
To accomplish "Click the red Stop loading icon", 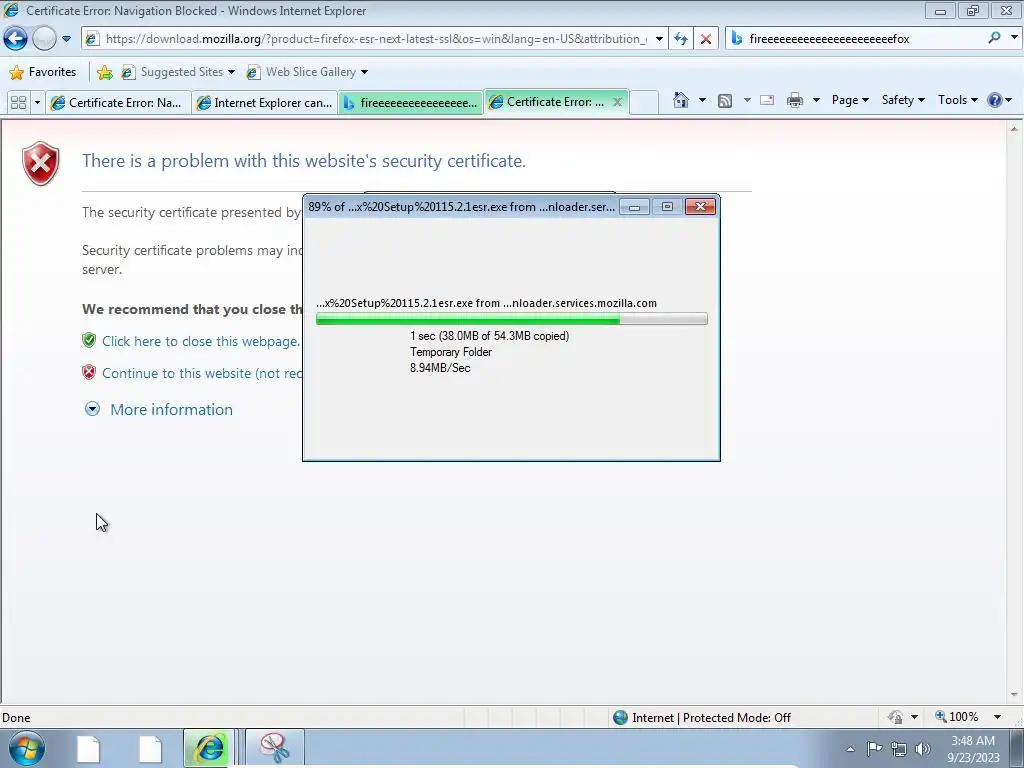I will (706, 39).
